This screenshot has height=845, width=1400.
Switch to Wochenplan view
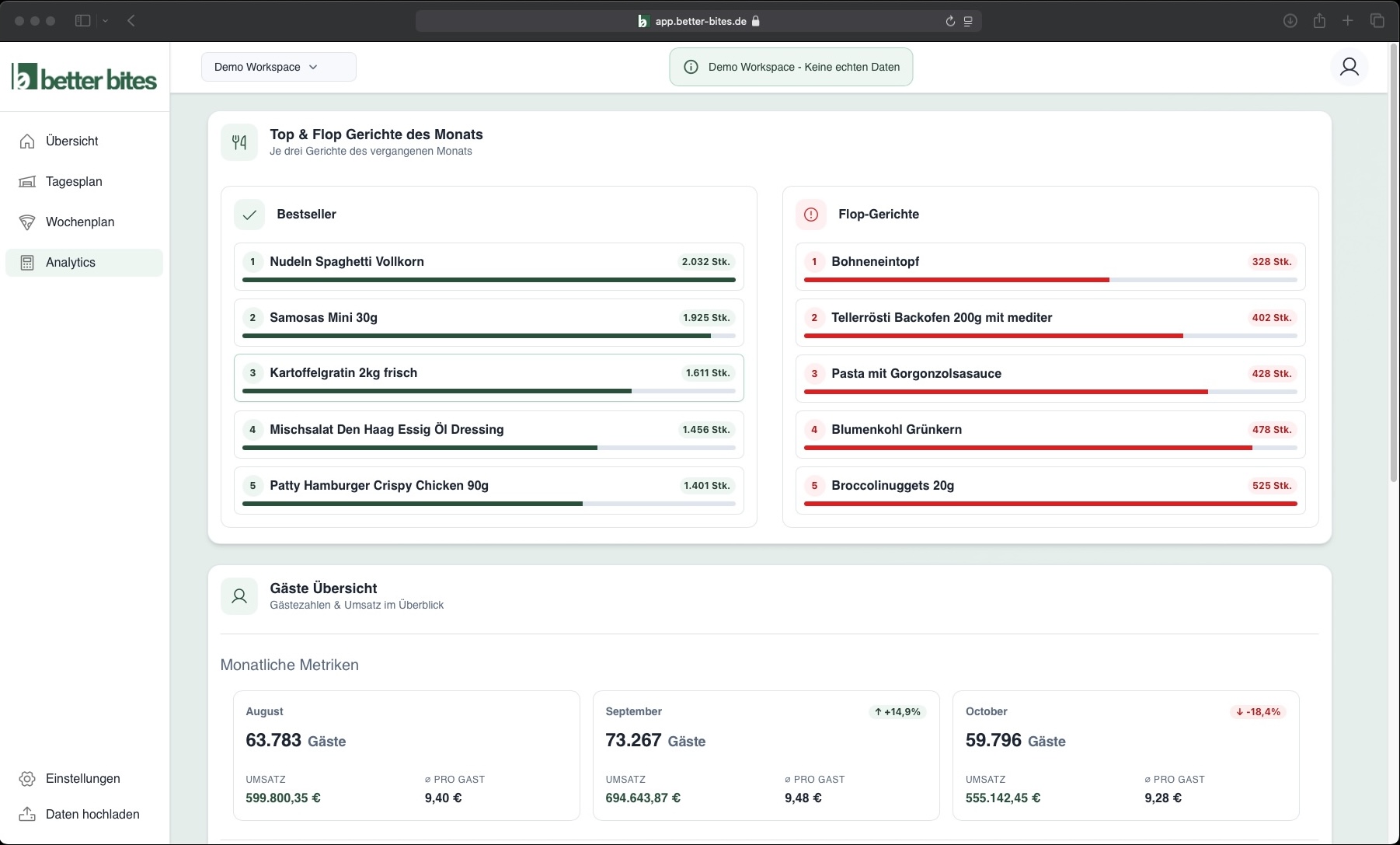point(79,222)
